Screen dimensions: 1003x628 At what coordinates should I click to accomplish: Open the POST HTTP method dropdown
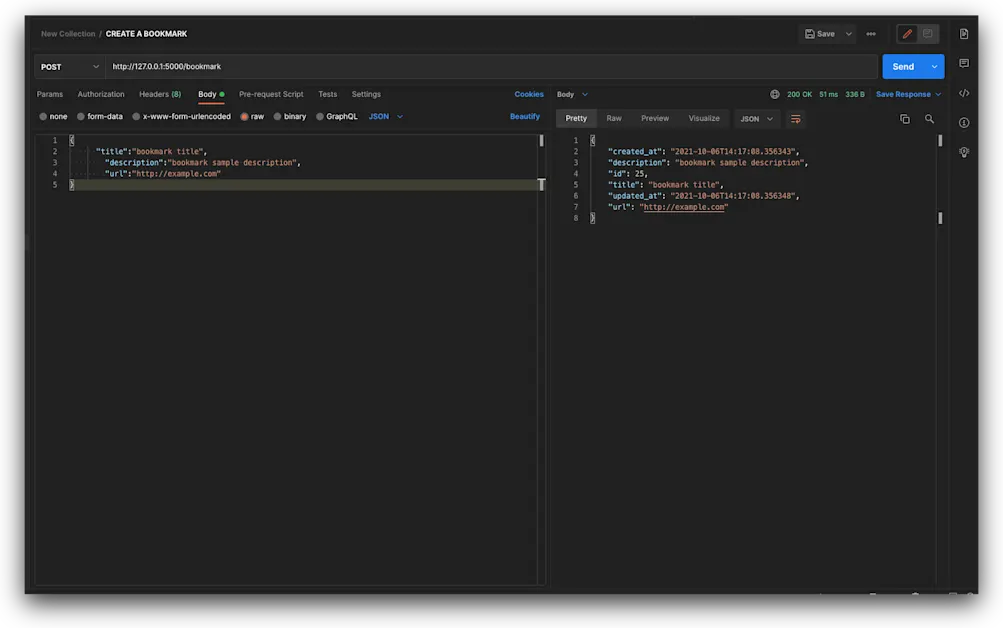[x=69, y=67]
